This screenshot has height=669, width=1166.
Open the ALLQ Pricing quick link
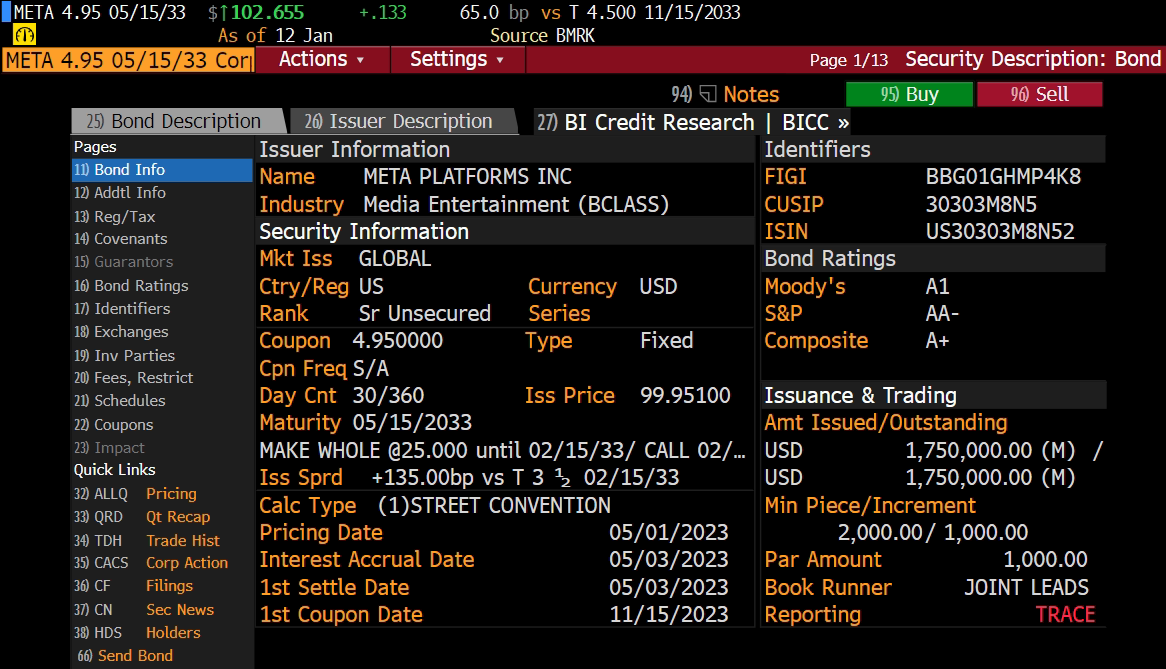point(135,494)
